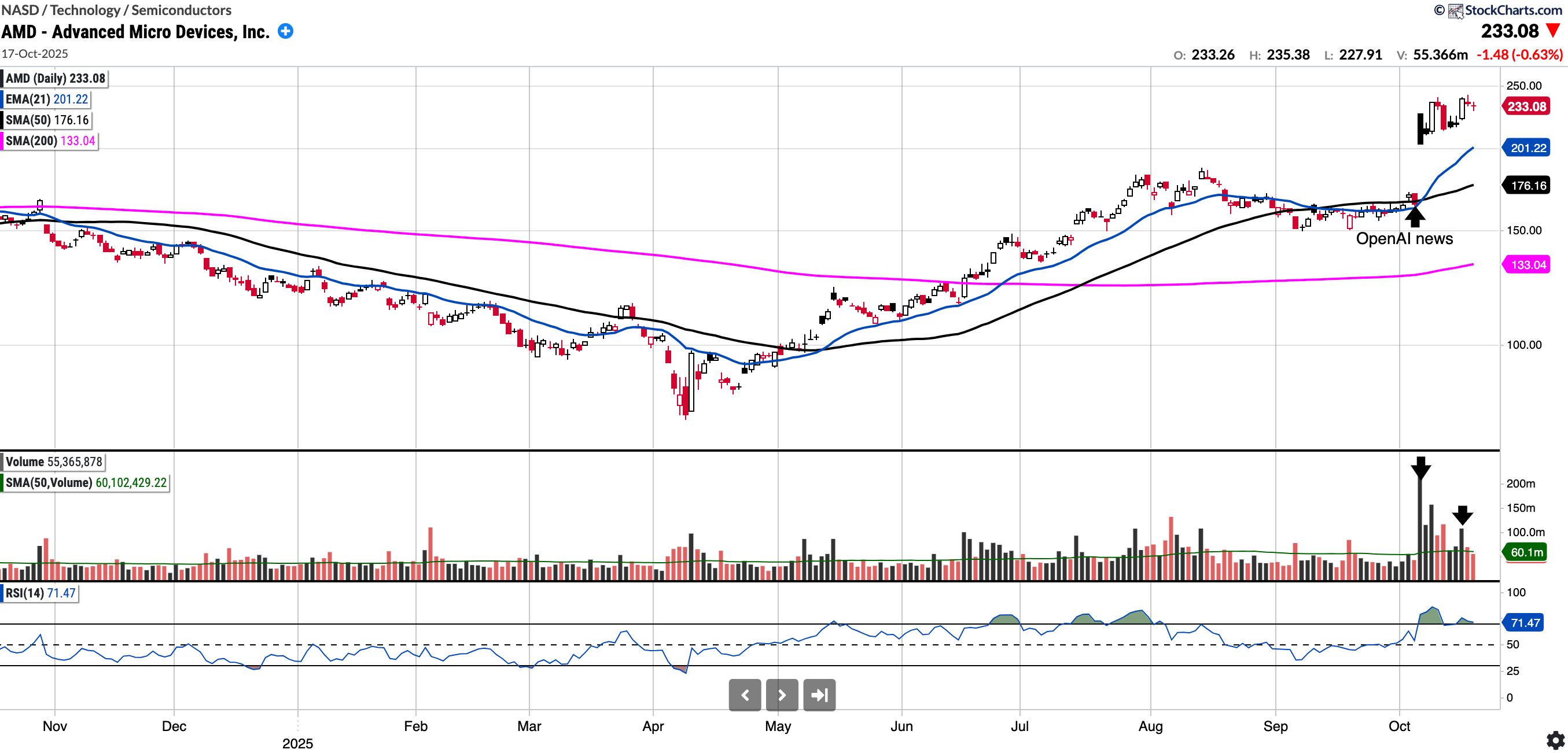Click the red down triangle by price
The image size is (1568, 753).
coord(1554,31)
